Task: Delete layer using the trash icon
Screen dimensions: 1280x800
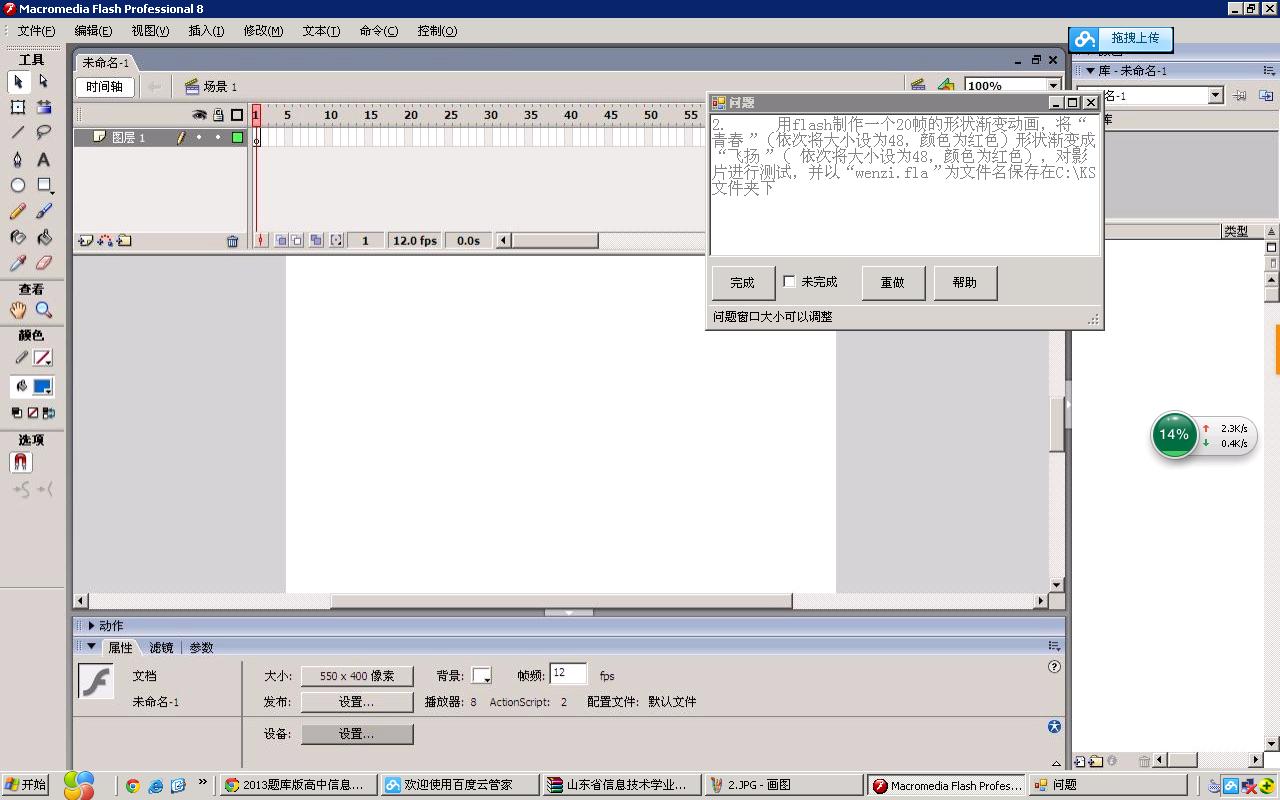Action: coord(232,241)
